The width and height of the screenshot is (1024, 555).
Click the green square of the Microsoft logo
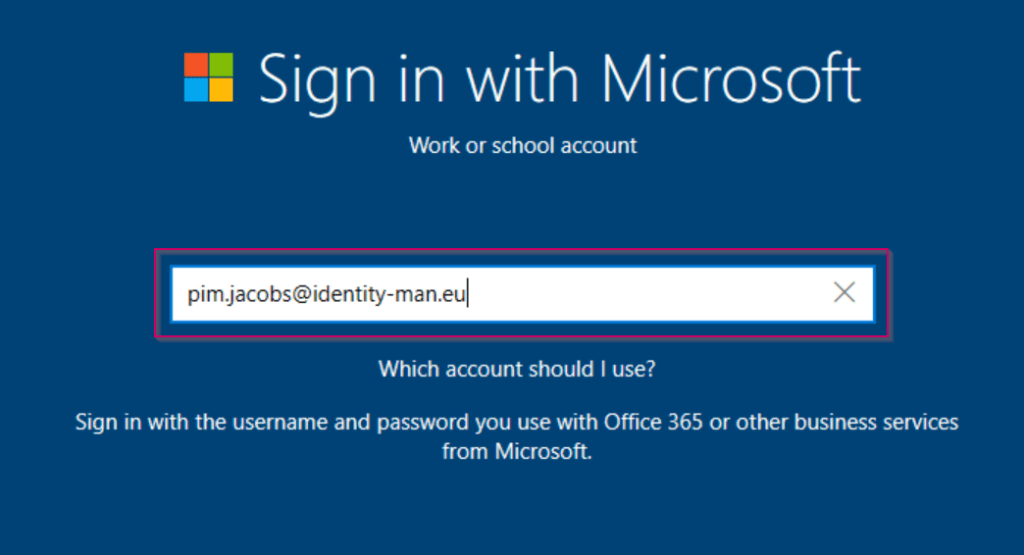coord(221,65)
